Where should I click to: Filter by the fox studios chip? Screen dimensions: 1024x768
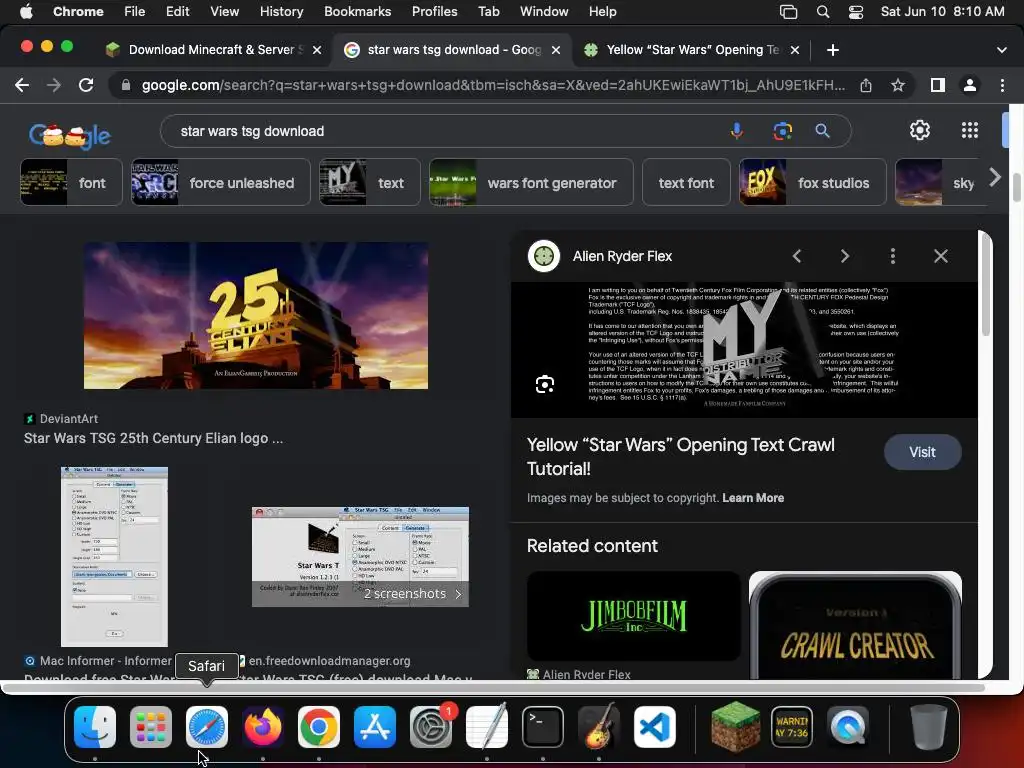coord(812,182)
